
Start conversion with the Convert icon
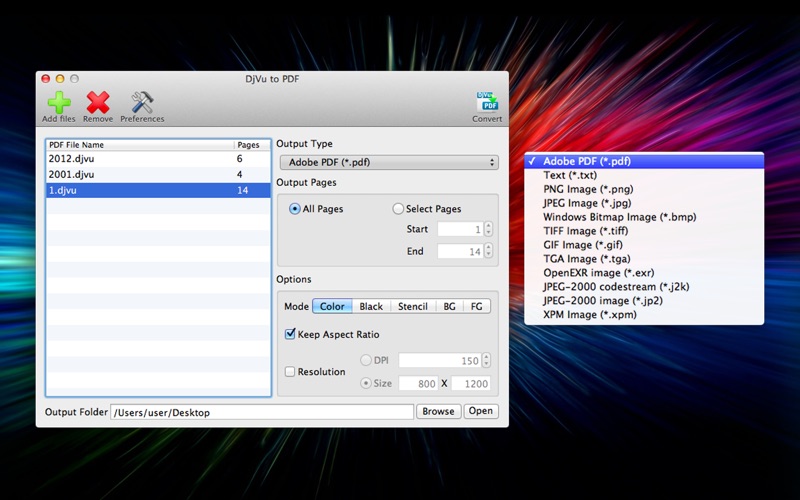[x=487, y=102]
